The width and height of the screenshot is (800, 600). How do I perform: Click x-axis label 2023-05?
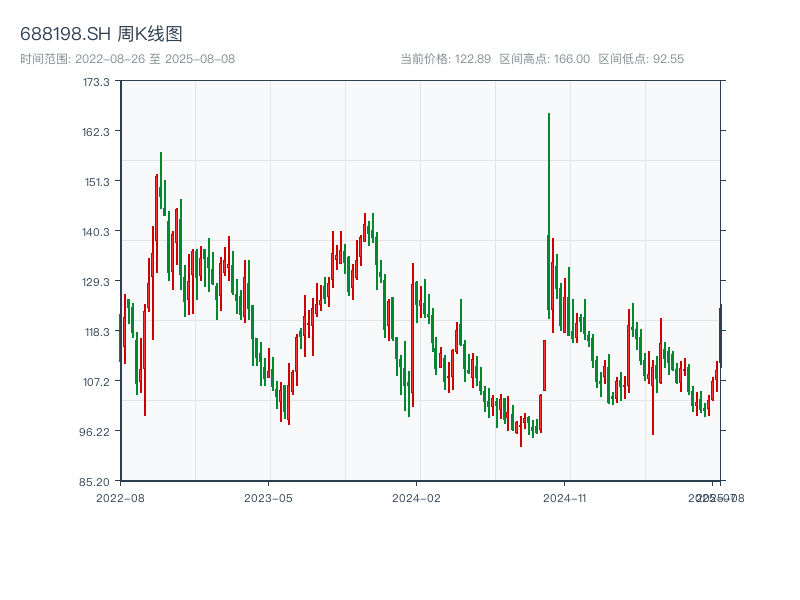pyautogui.click(x=268, y=498)
